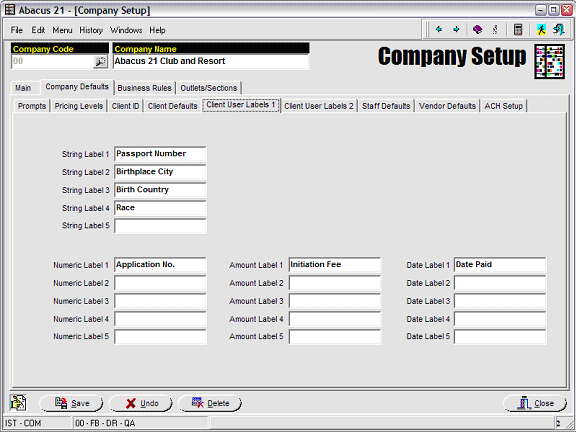Click the empty String Label 5 field

[x=160, y=226]
